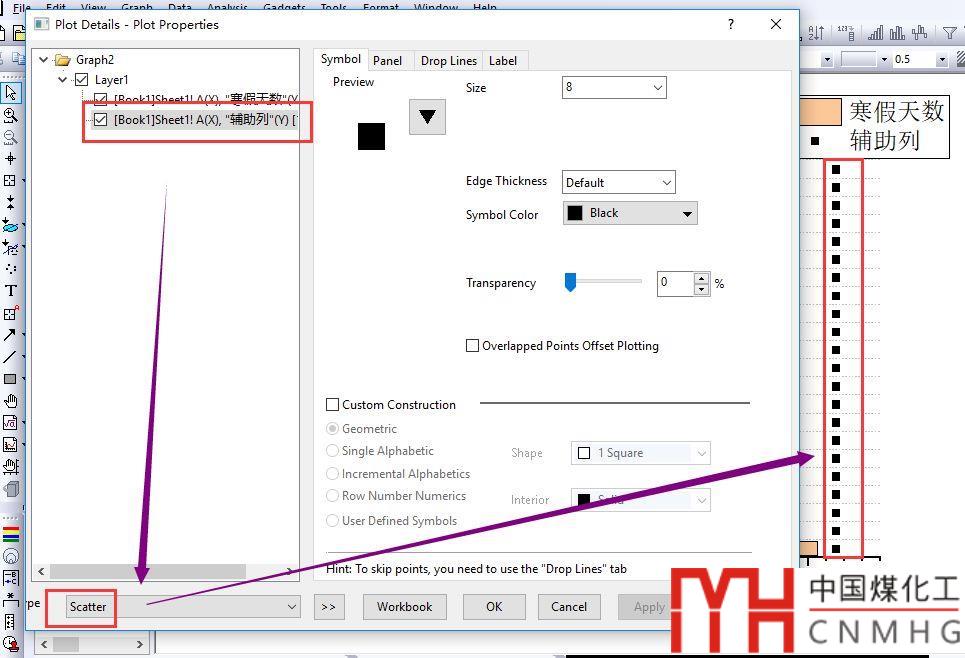This screenshot has width=965, height=658.
Task: Switch to the Panel tab
Action: pyautogui.click(x=387, y=60)
